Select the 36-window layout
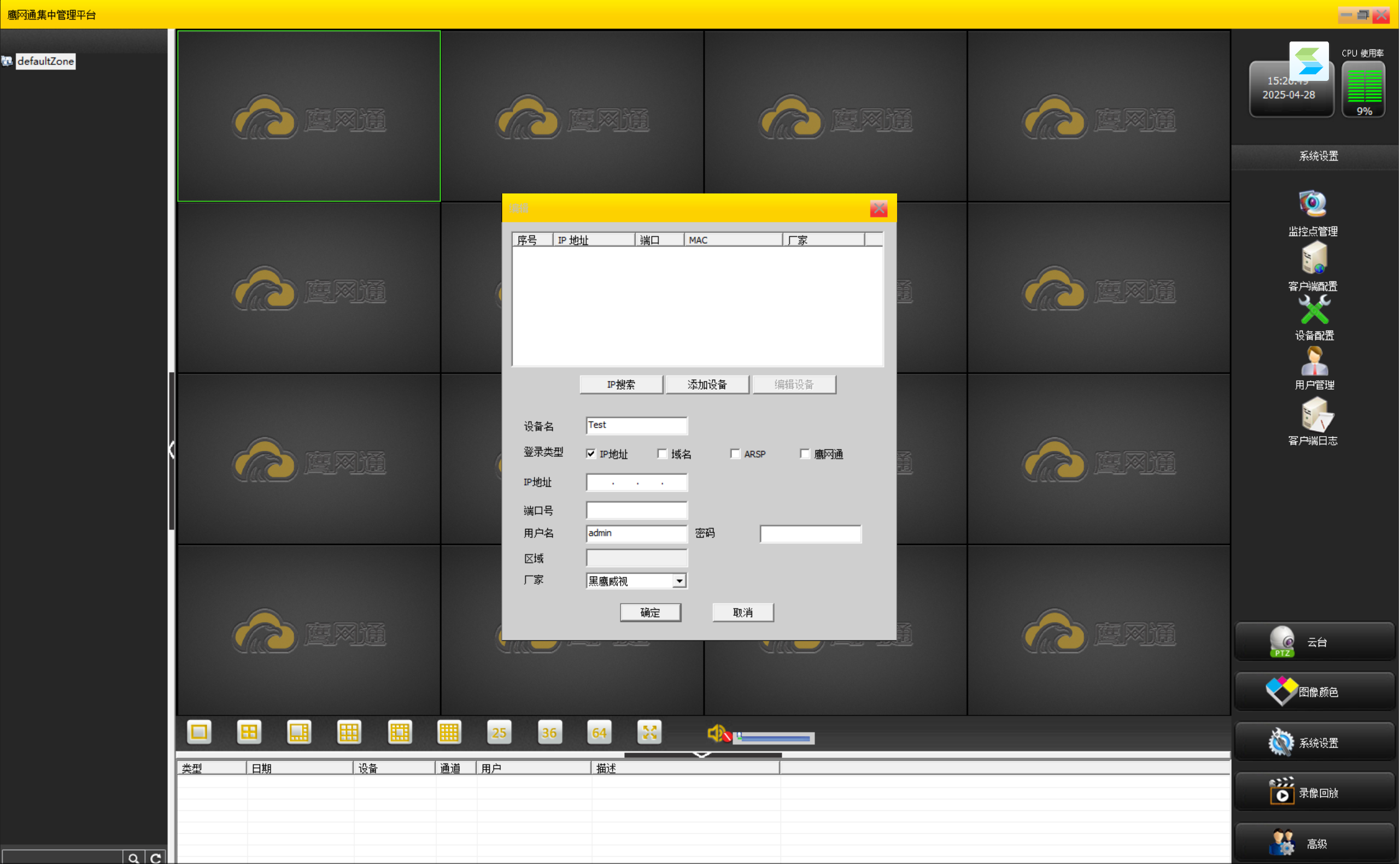The width and height of the screenshot is (1400, 864). point(550,732)
